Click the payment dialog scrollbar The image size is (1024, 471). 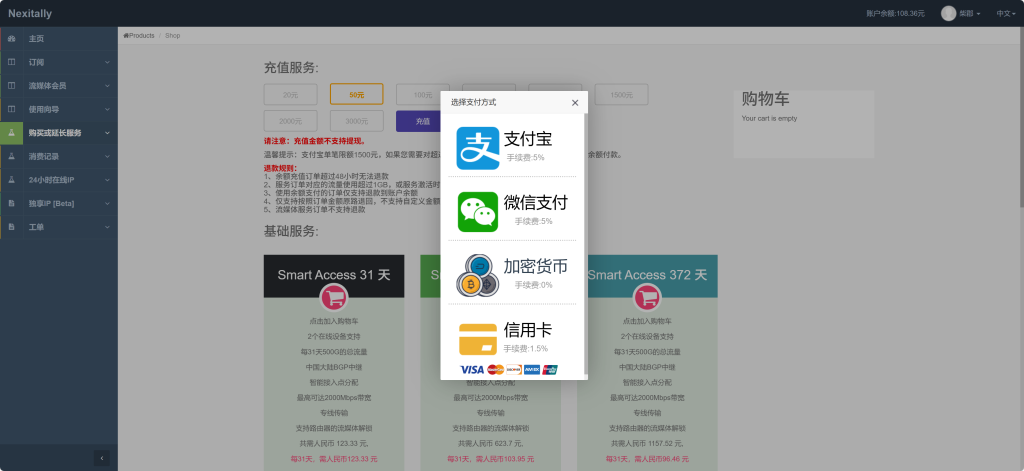pos(585,245)
